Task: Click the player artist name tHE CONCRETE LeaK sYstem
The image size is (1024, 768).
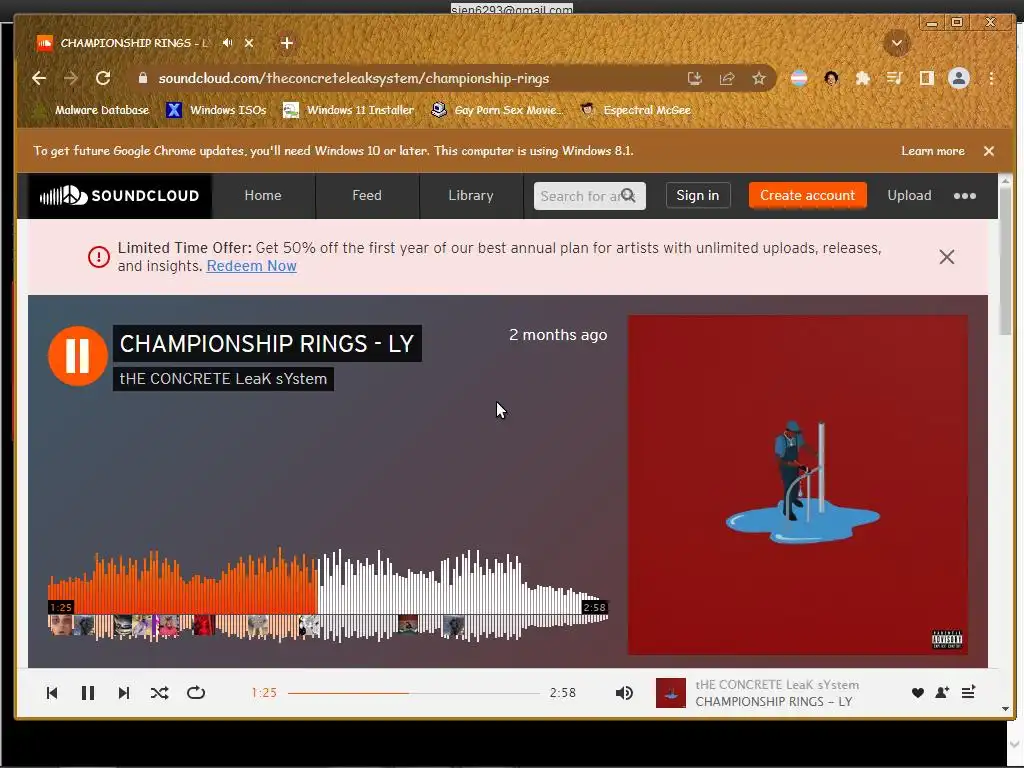Action: [x=777, y=684]
